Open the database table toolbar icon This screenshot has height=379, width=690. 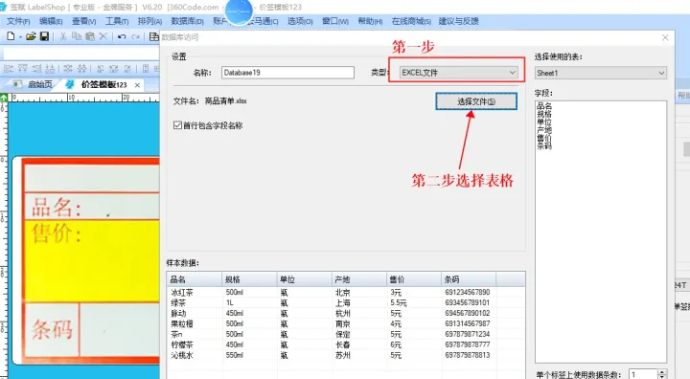coord(154,37)
